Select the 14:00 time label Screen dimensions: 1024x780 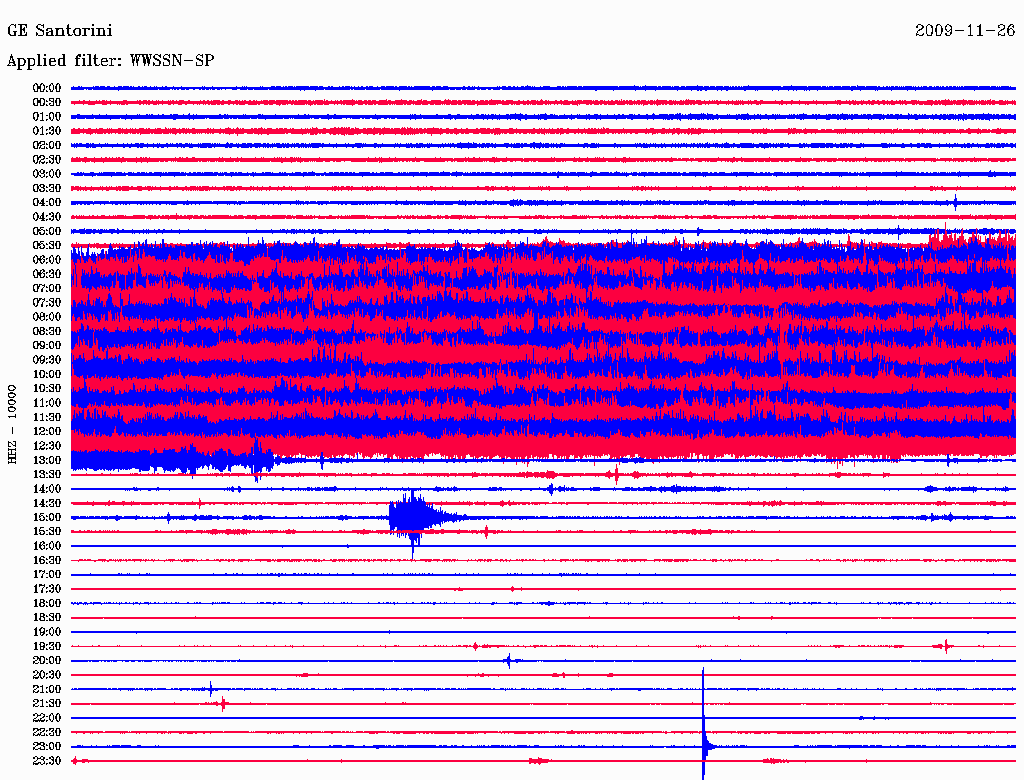click(47, 489)
